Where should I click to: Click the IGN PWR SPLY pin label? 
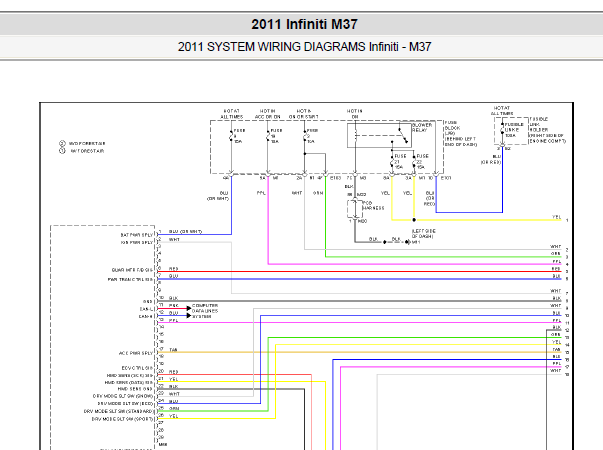pos(137,242)
